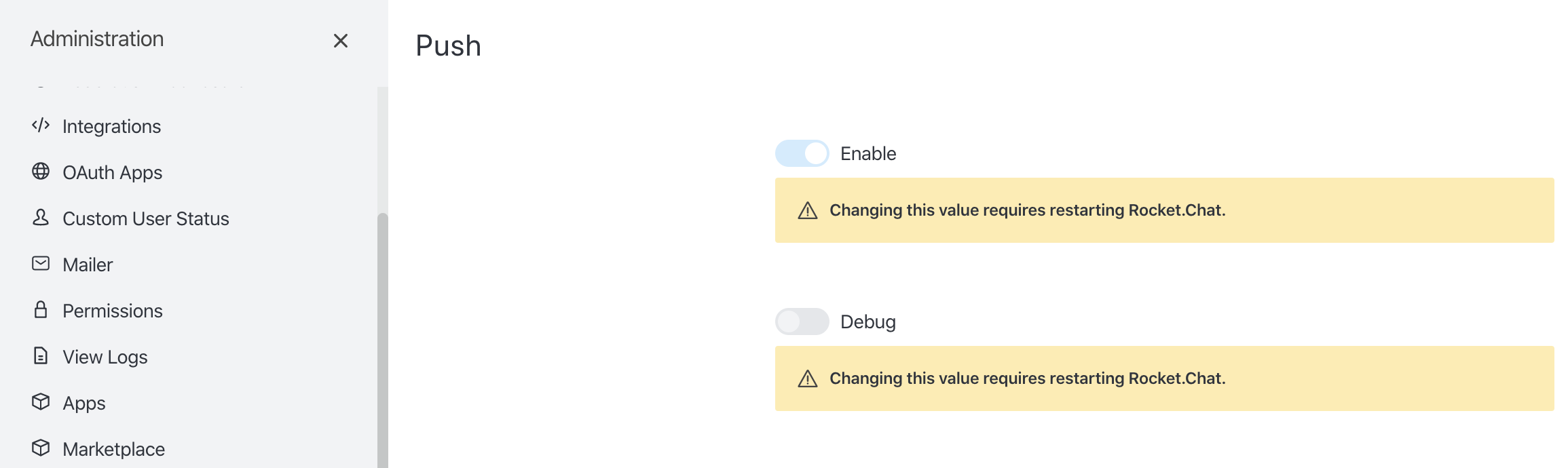
Task: Click the Push page heading
Action: tap(449, 46)
